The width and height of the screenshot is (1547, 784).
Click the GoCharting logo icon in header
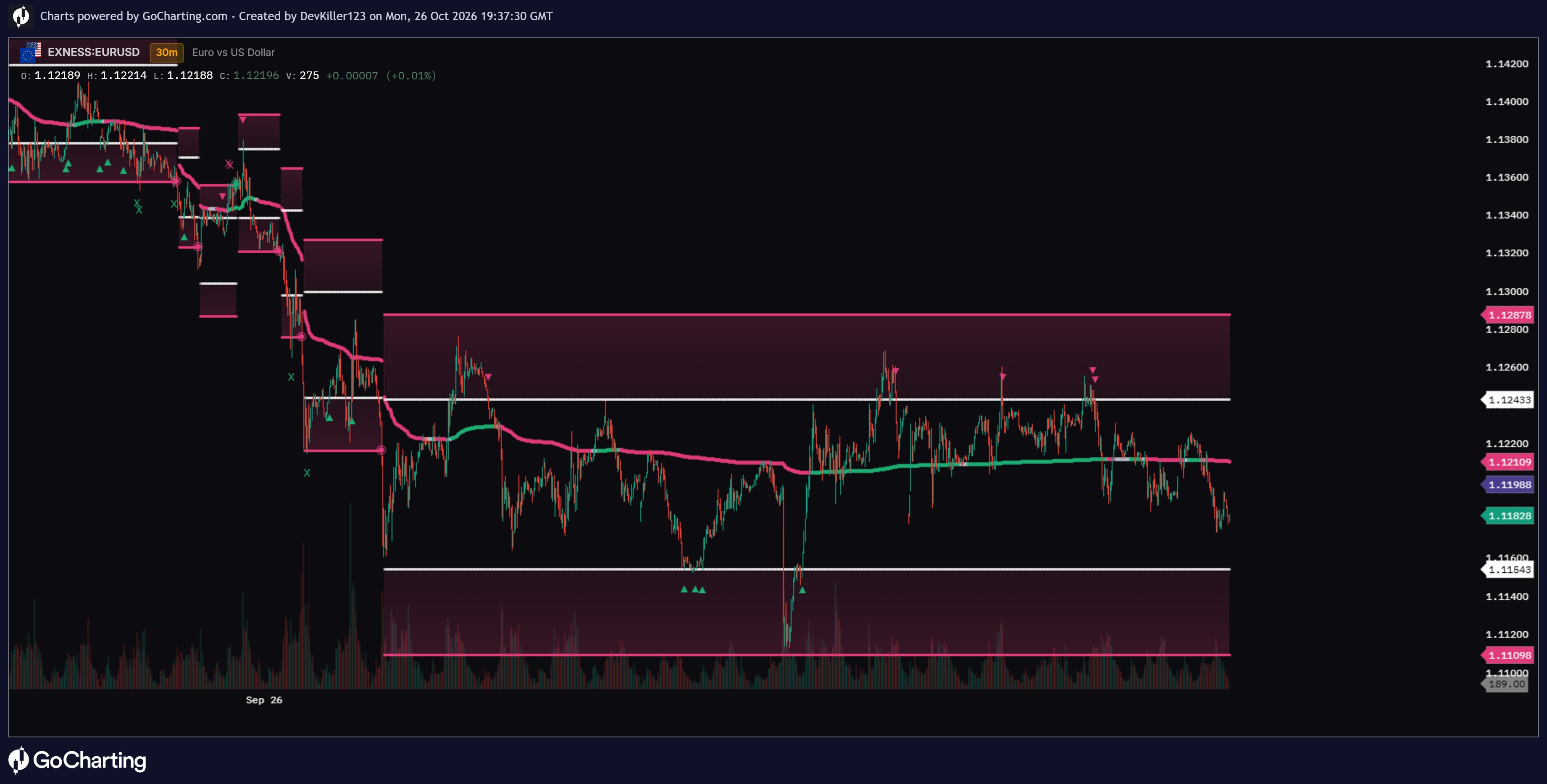point(21,16)
